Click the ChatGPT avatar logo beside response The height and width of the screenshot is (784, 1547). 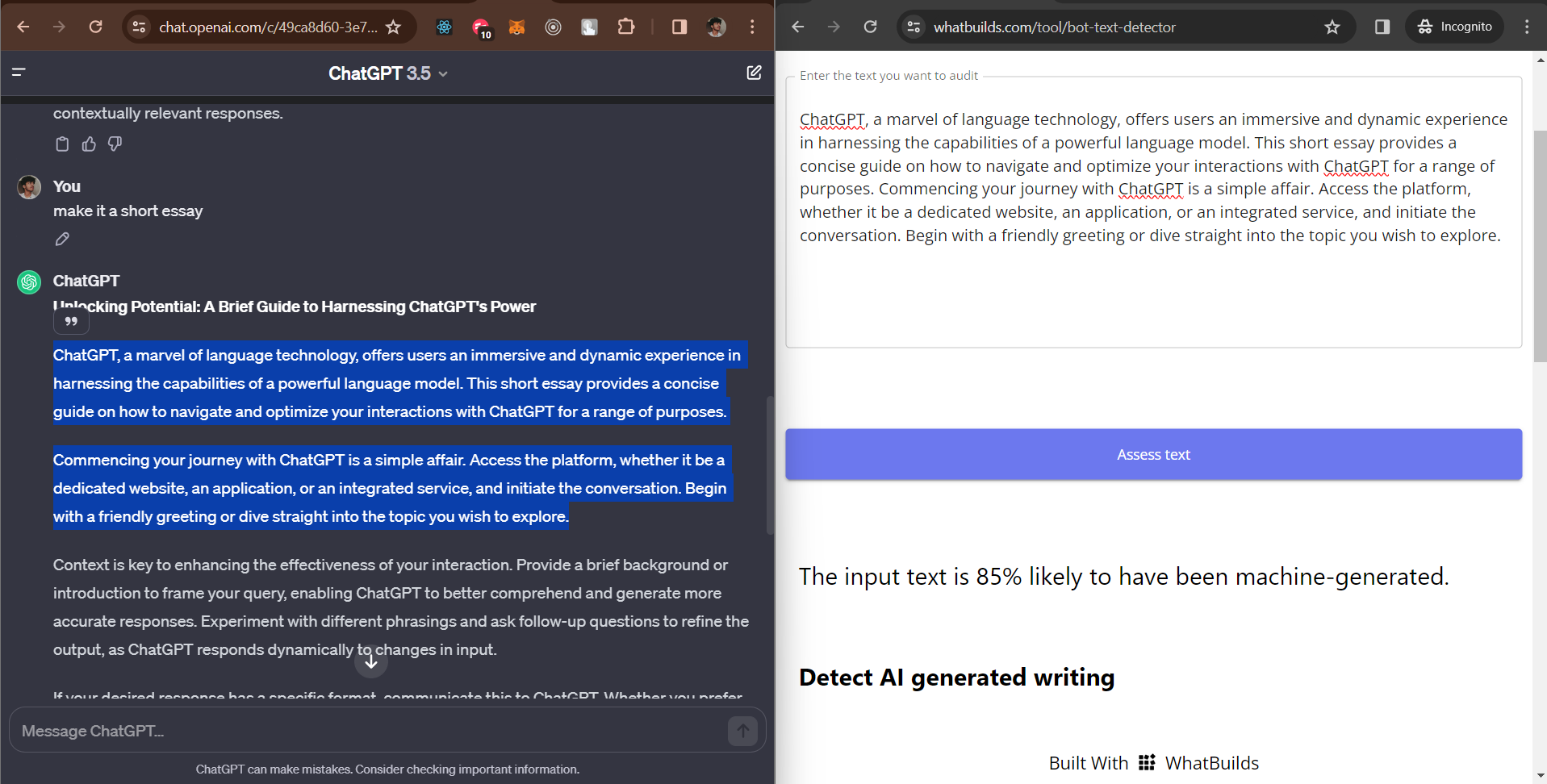coord(29,282)
